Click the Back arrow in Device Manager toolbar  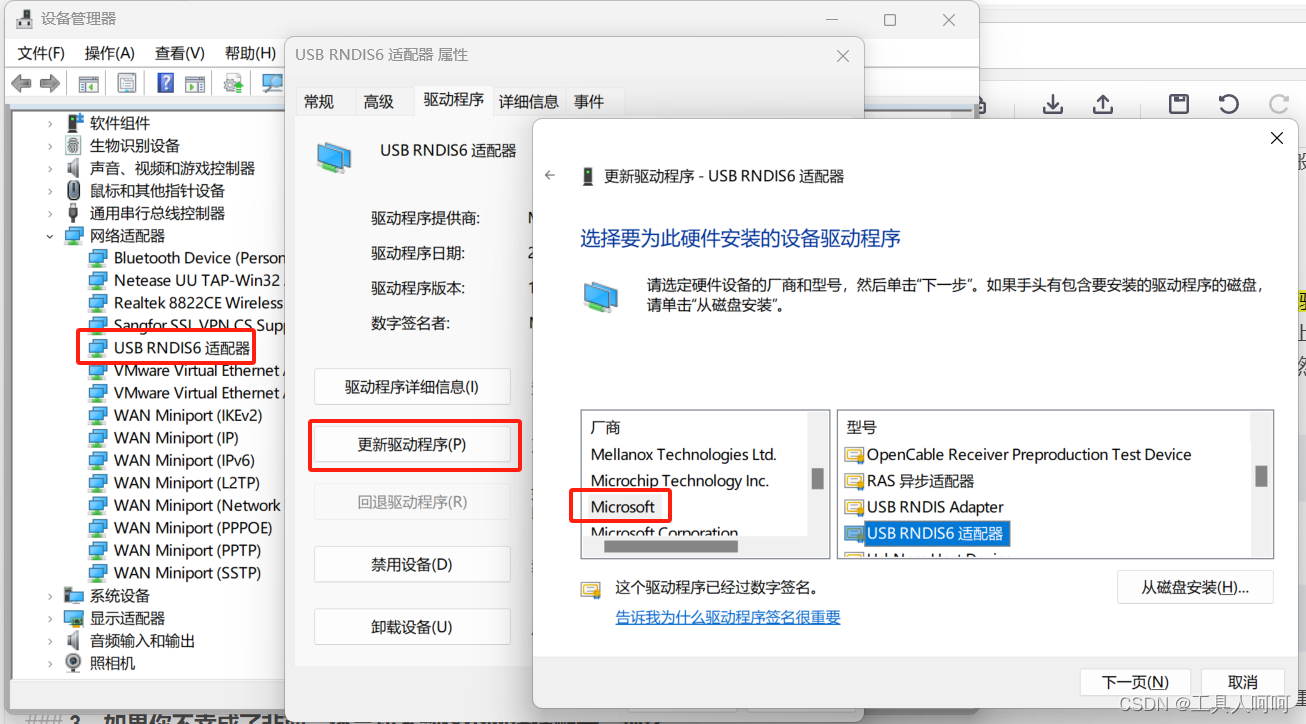[21, 83]
